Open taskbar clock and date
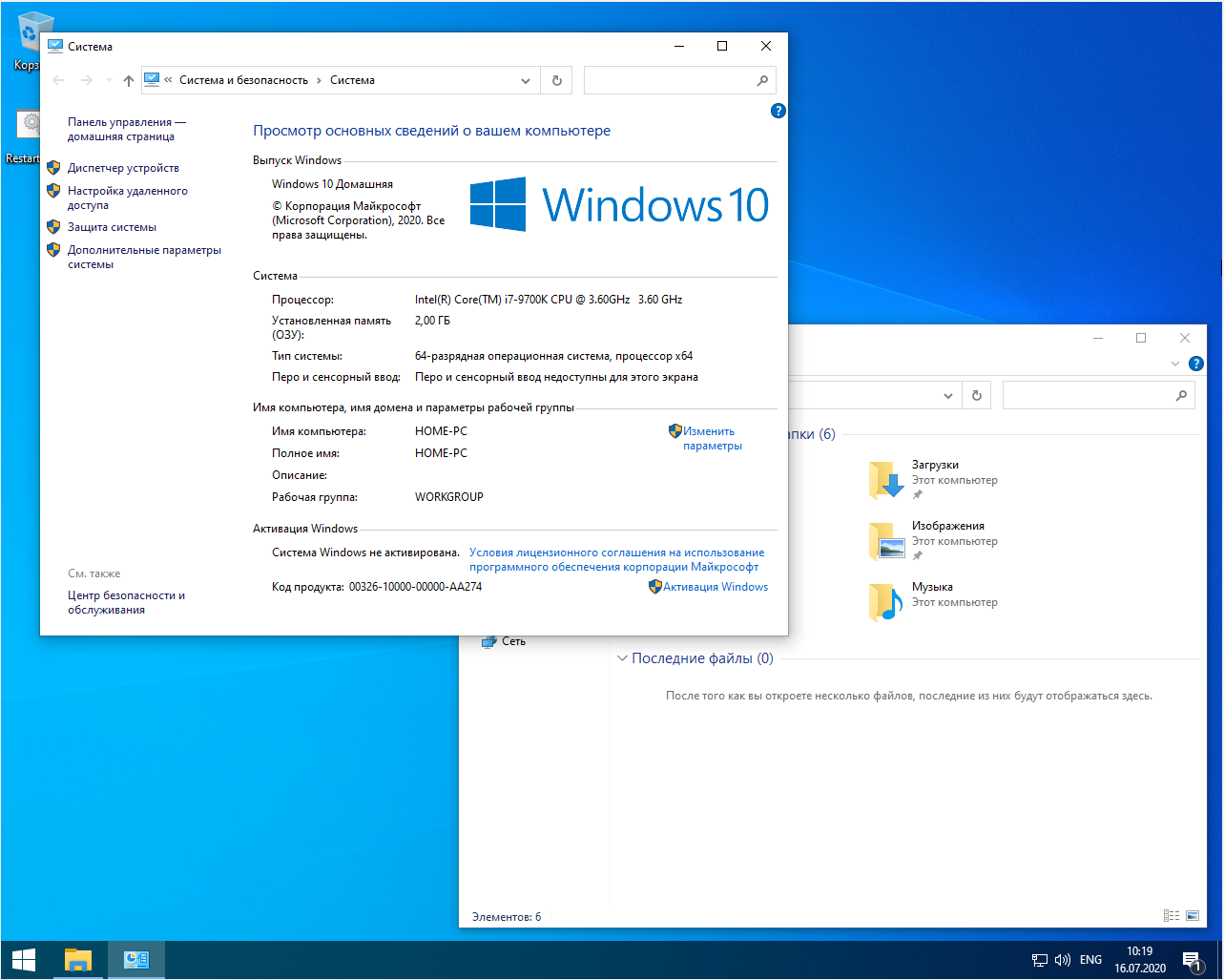 (1140, 960)
